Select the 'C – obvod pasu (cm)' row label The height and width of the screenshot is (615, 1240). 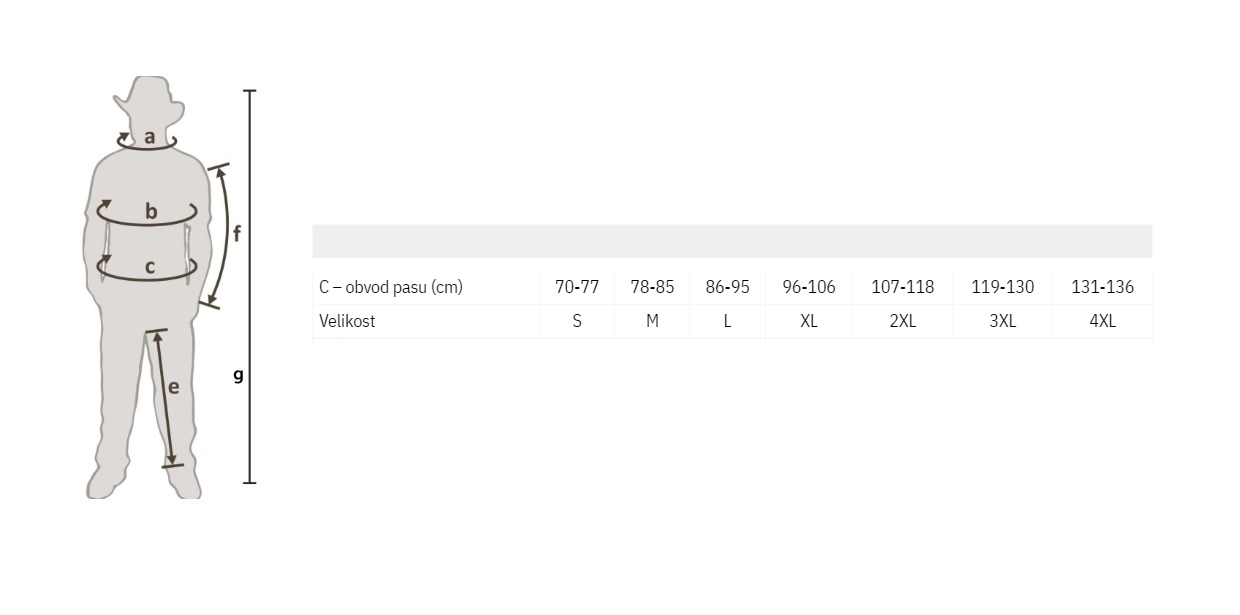pyautogui.click(x=391, y=287)
